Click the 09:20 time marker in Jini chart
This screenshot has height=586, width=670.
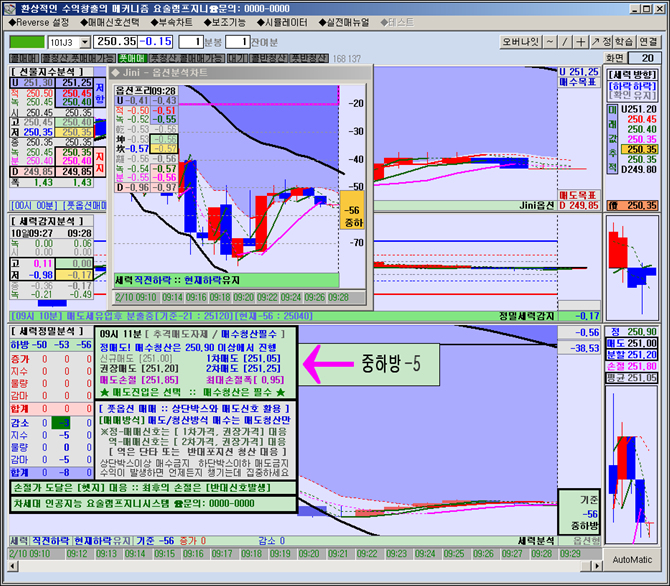pos(244,297)
